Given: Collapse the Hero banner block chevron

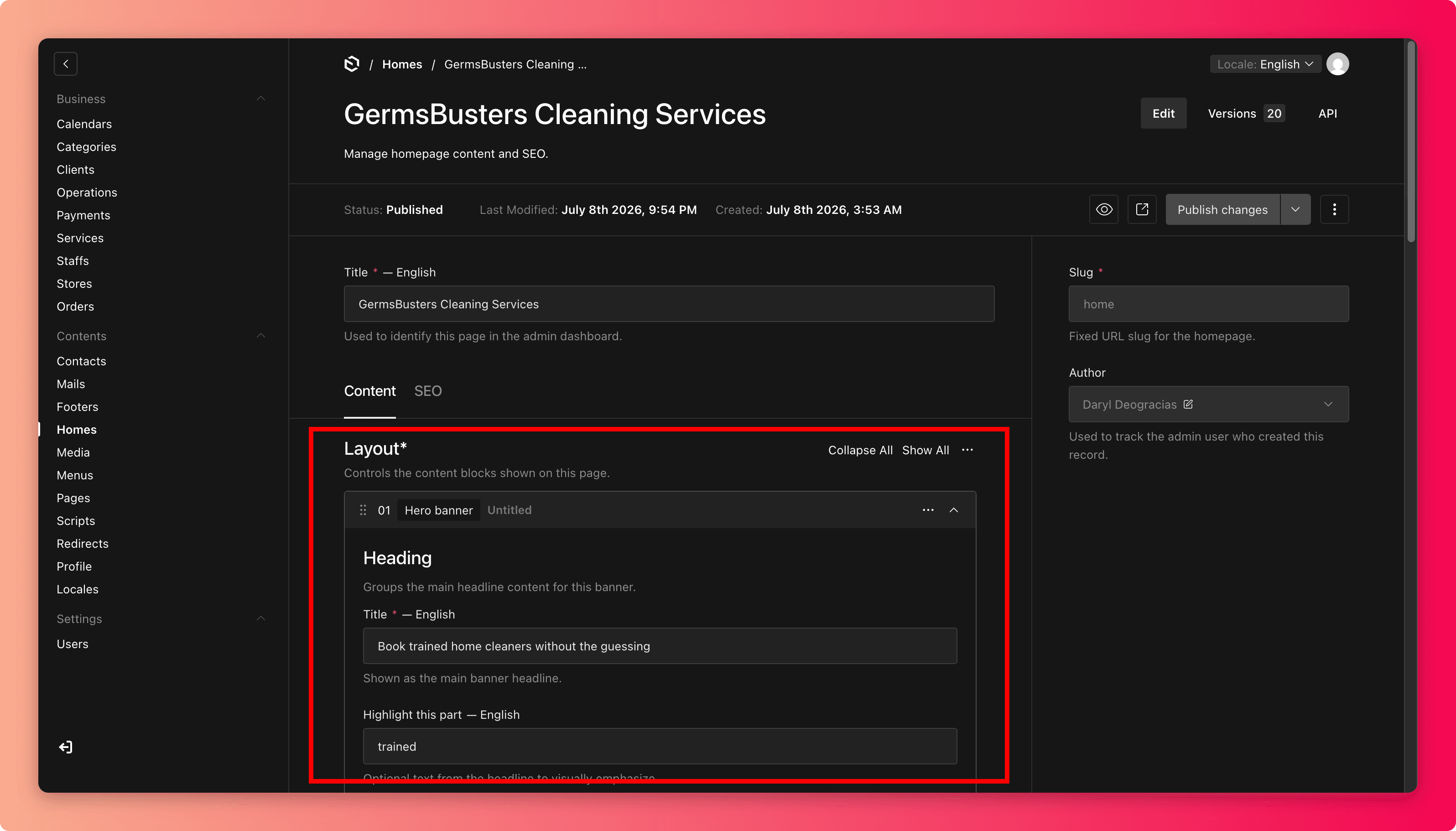Looking at the screenshot, I should (954, 509).
